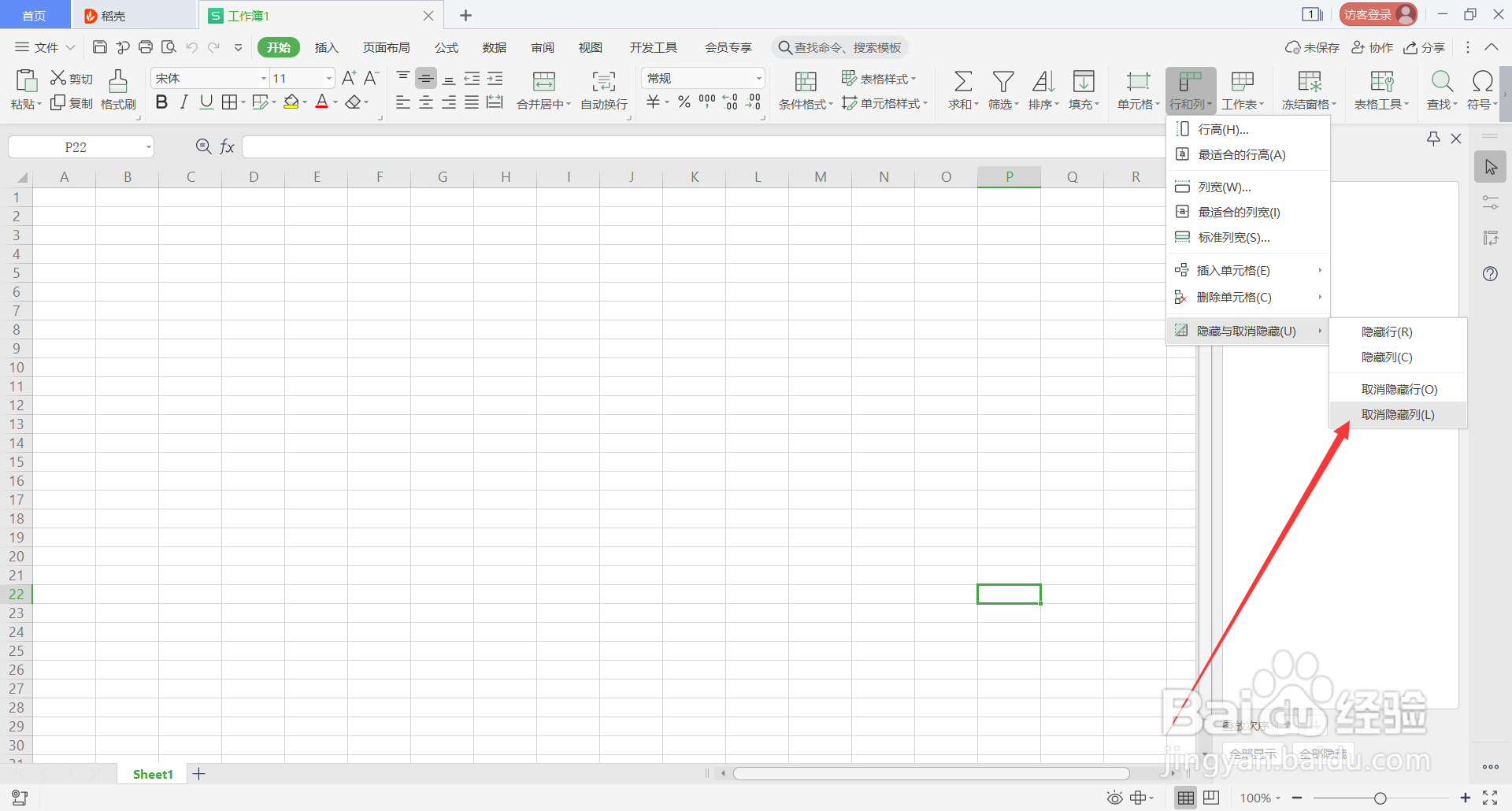Click the percent style icon
The height and width of the screenshot is (811, 1512).
[684, 102]
